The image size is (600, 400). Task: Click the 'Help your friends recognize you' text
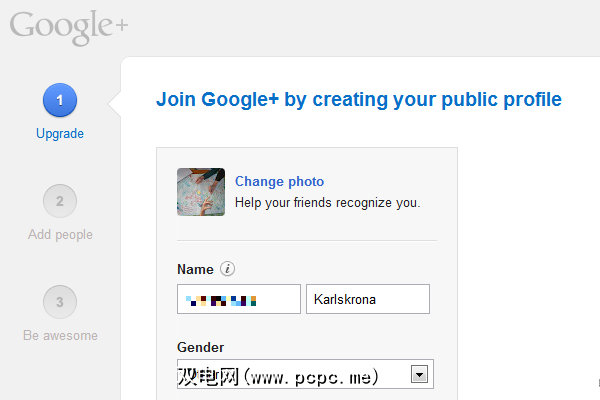pos(327,202)
